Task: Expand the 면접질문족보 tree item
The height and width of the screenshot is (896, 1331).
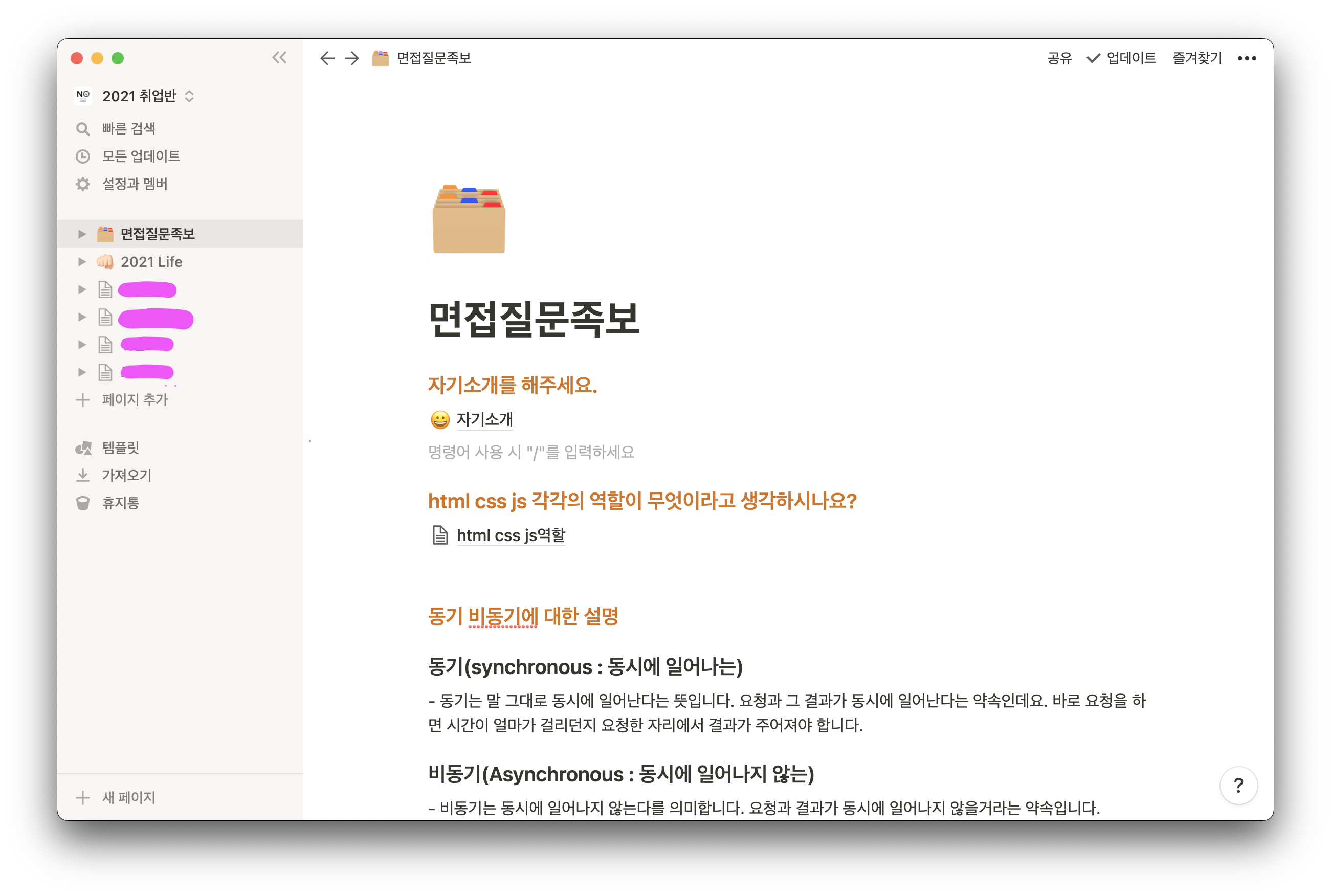Action: click(82, 234)
